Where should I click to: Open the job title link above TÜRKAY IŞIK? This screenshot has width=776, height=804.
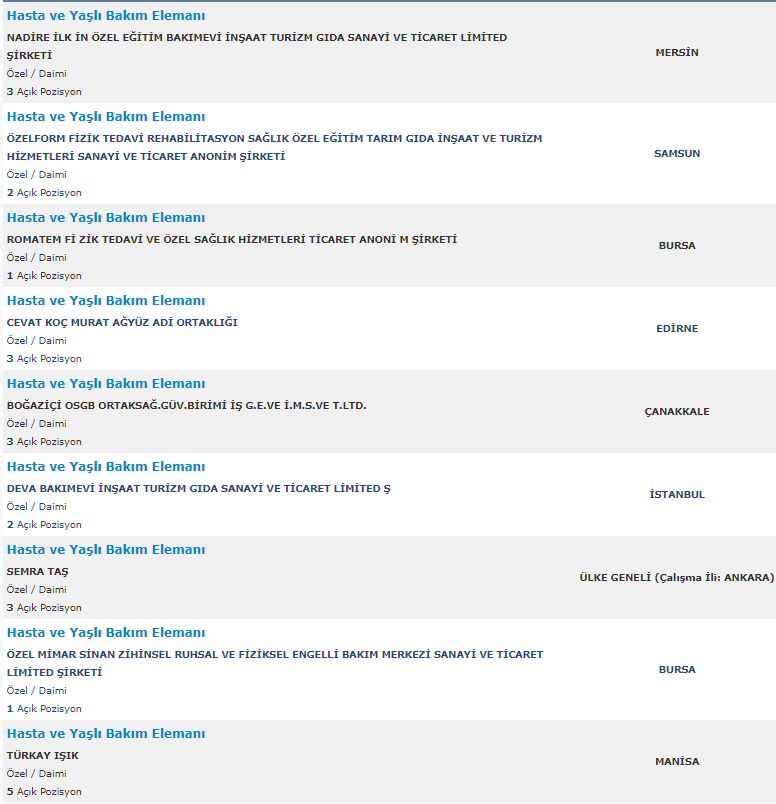pos(106,734)
